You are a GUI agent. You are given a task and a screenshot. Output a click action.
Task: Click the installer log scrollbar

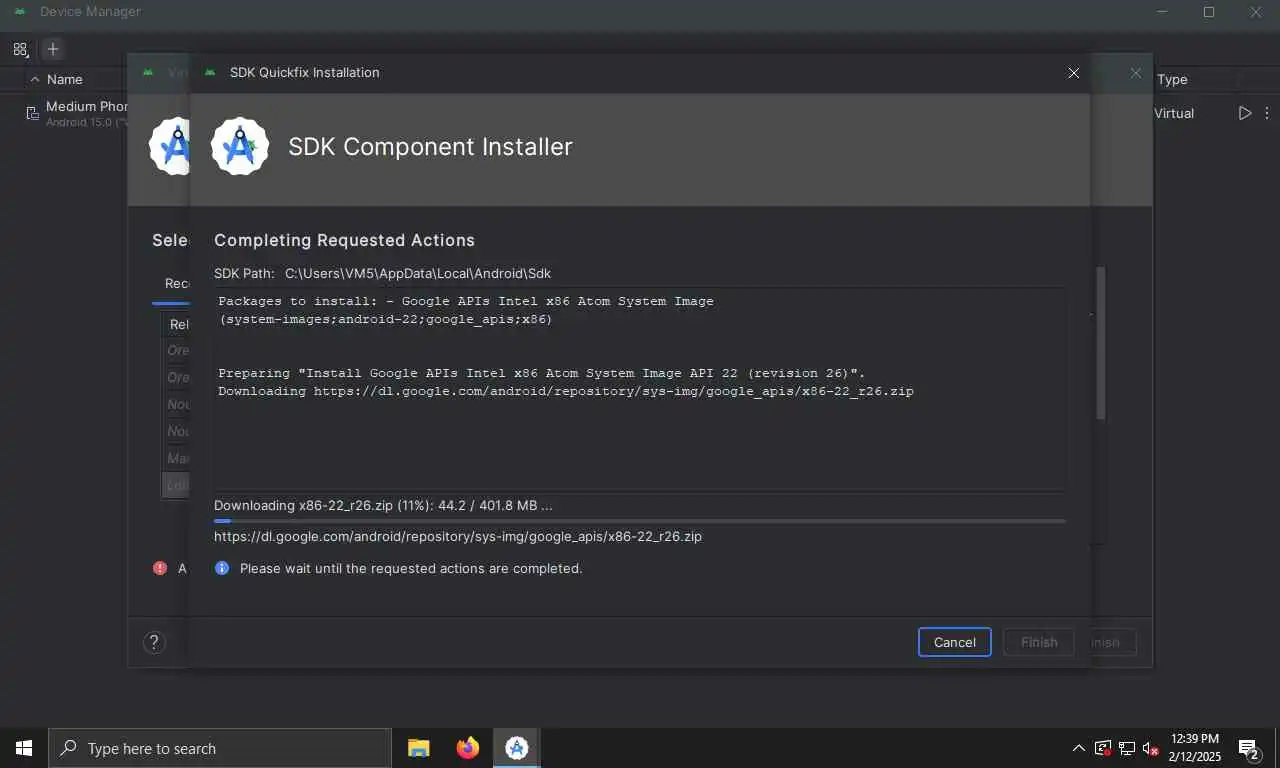click(1101, 343)
